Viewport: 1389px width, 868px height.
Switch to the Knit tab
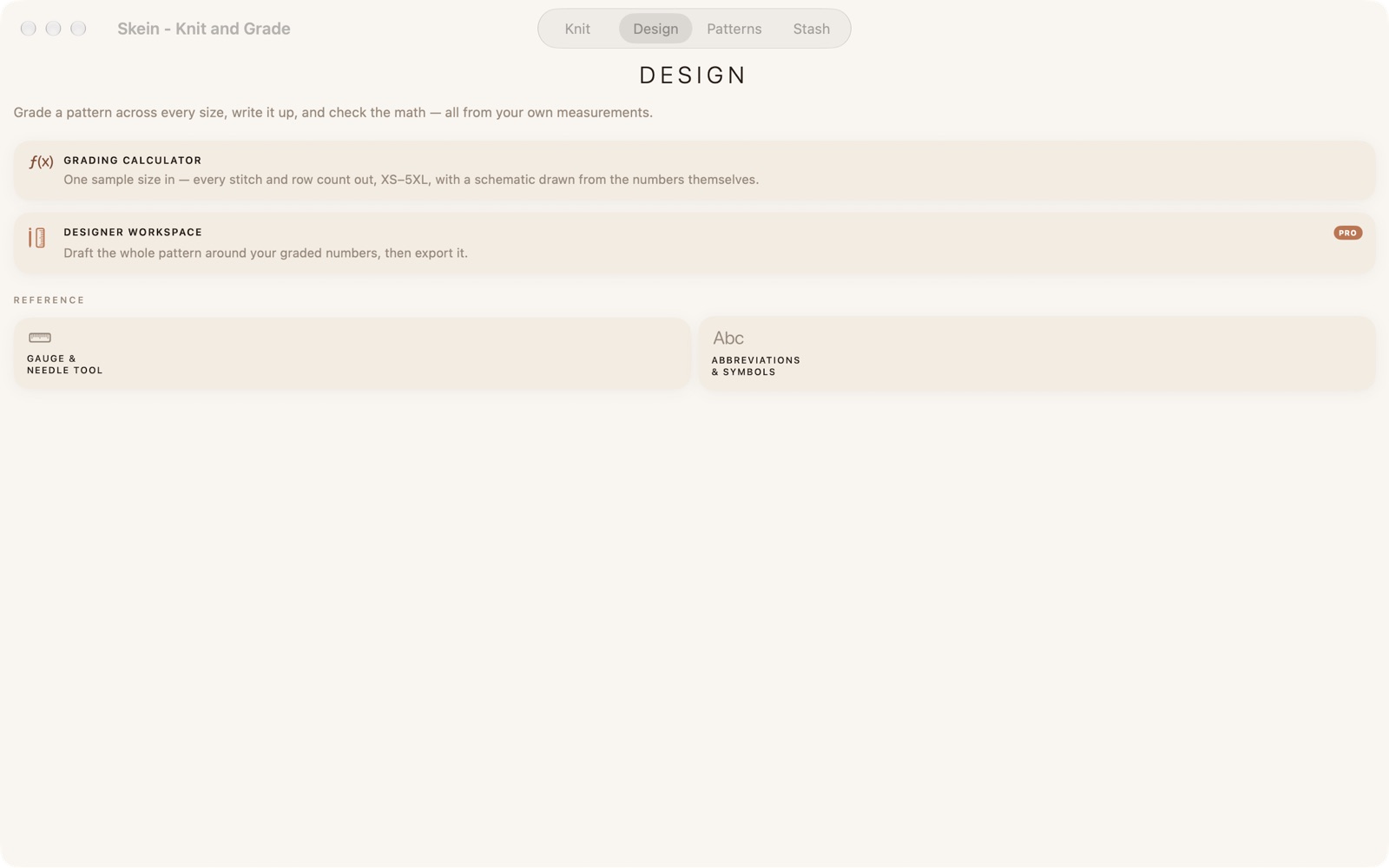pos(577,29)
